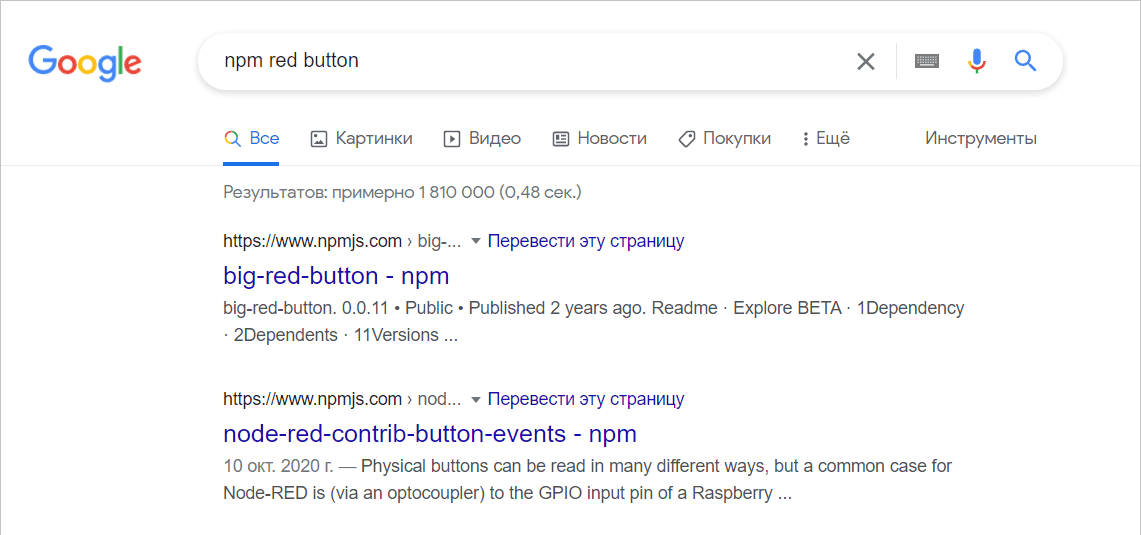Open the Новости tab
This screenshot has width=1141, height=535.
coord(600,138)
